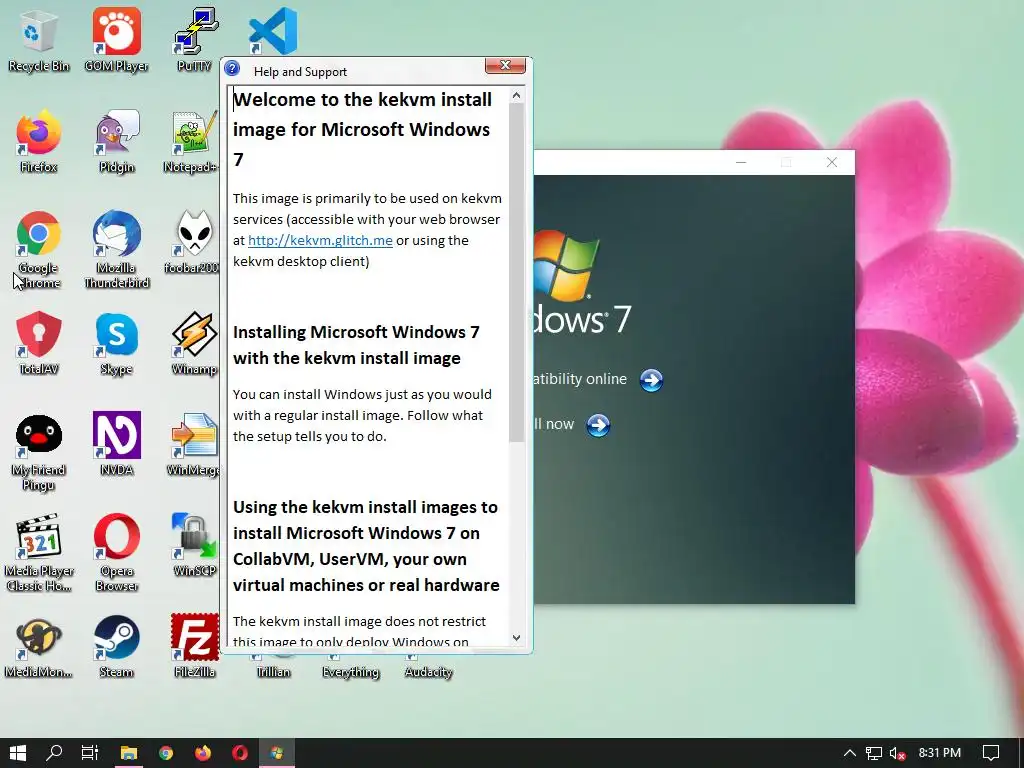Close the Help and Support window
The image size is (1024, 768).
tap(505, 65)
